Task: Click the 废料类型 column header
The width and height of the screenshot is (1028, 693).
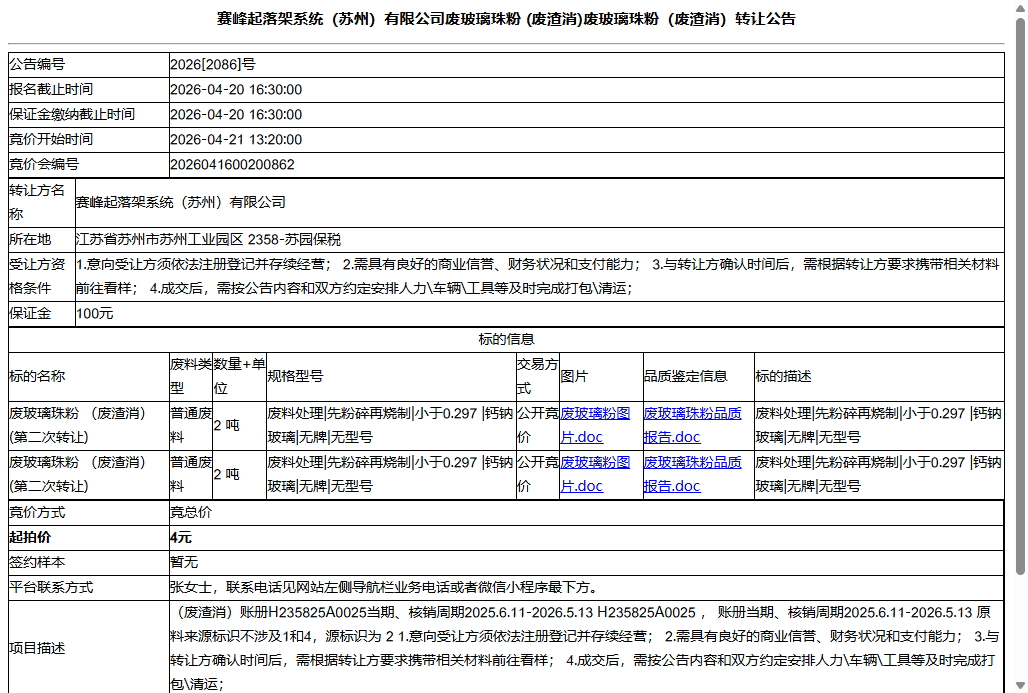Action: point(191,376)
